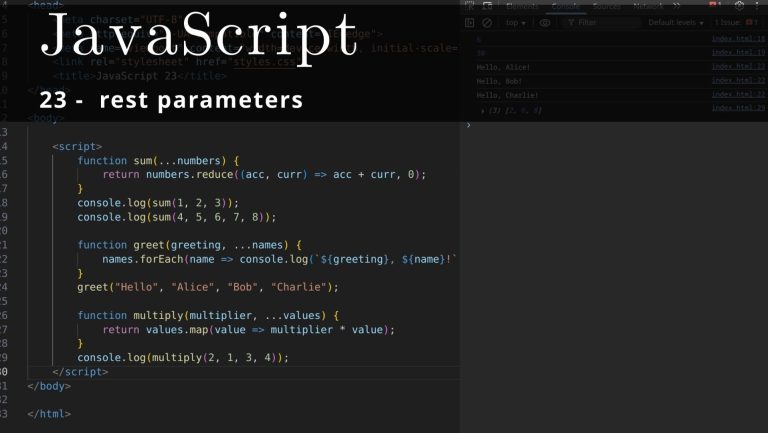Open the source link beside Hello, Alice!
This screenshot has height=433, width=768.
738,67
